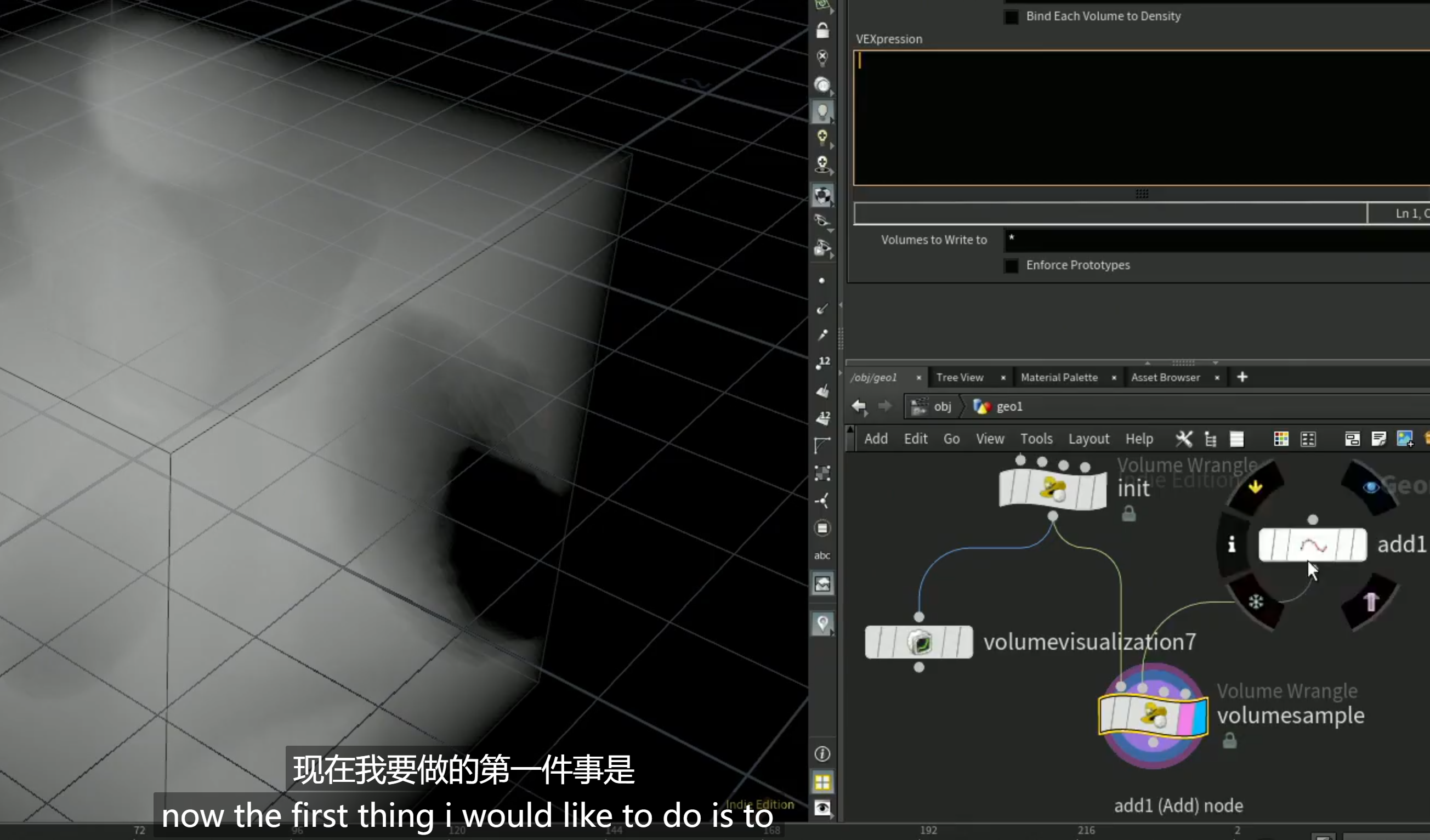The height and width of the screenshot is (840, 1430).
Task: Open viewport visibility eye menu
Action: (822, 808)
